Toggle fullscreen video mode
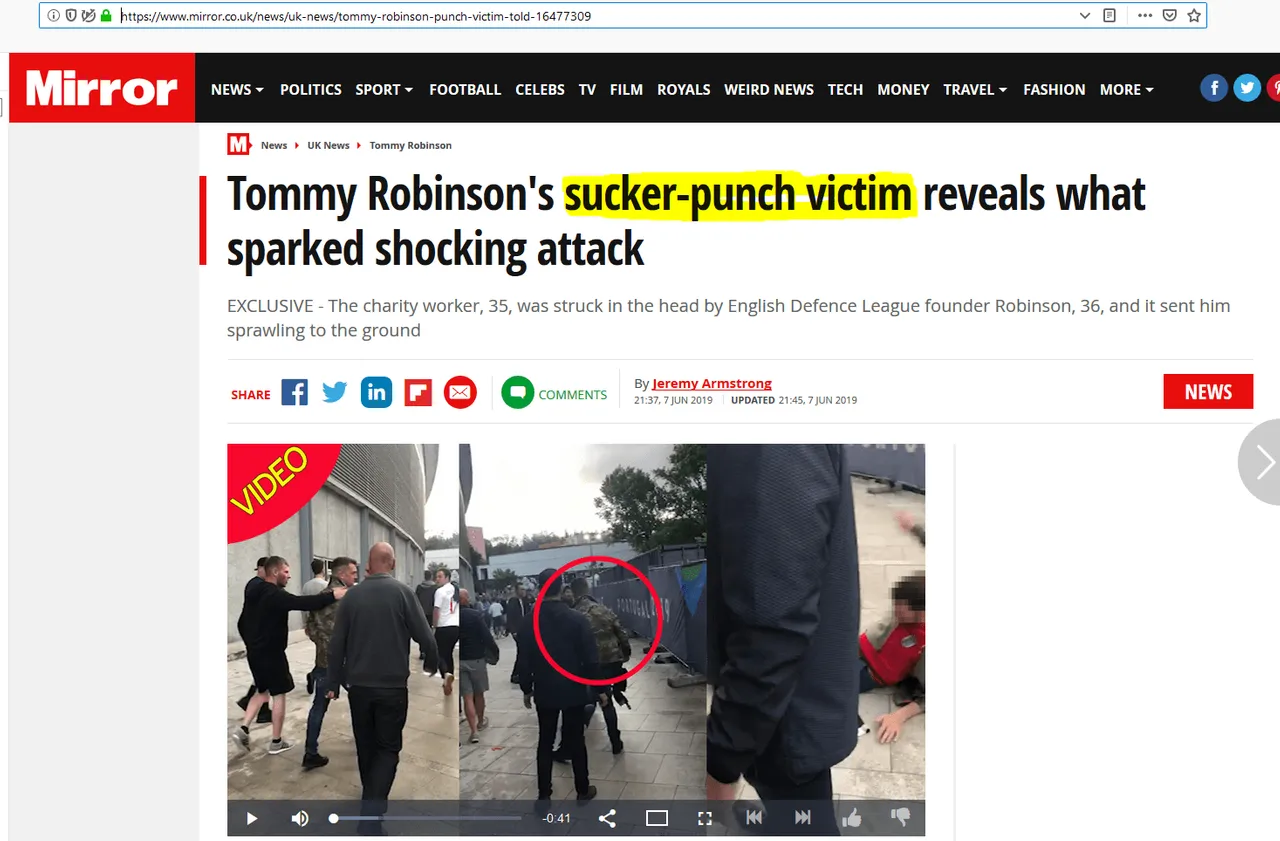This screenshot has height=841, width=1280. [x=705, y=818]
